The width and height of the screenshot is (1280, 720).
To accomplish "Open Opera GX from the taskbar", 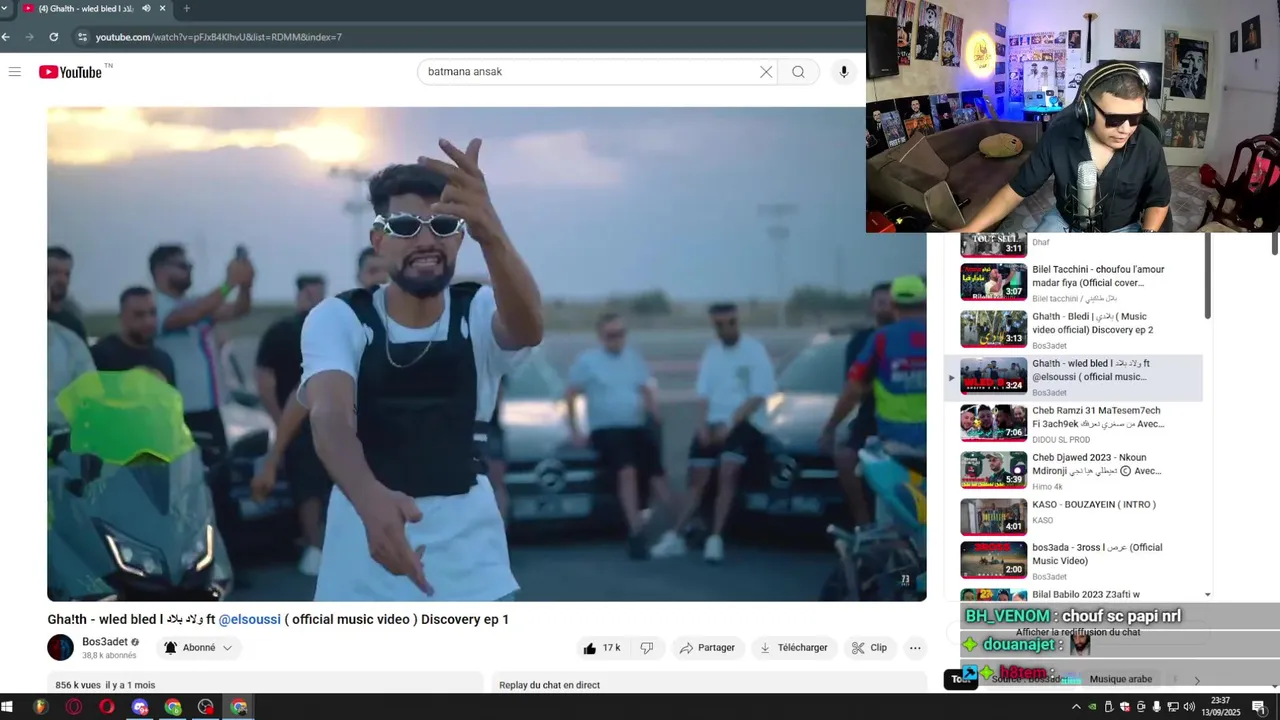I will 73,707.
